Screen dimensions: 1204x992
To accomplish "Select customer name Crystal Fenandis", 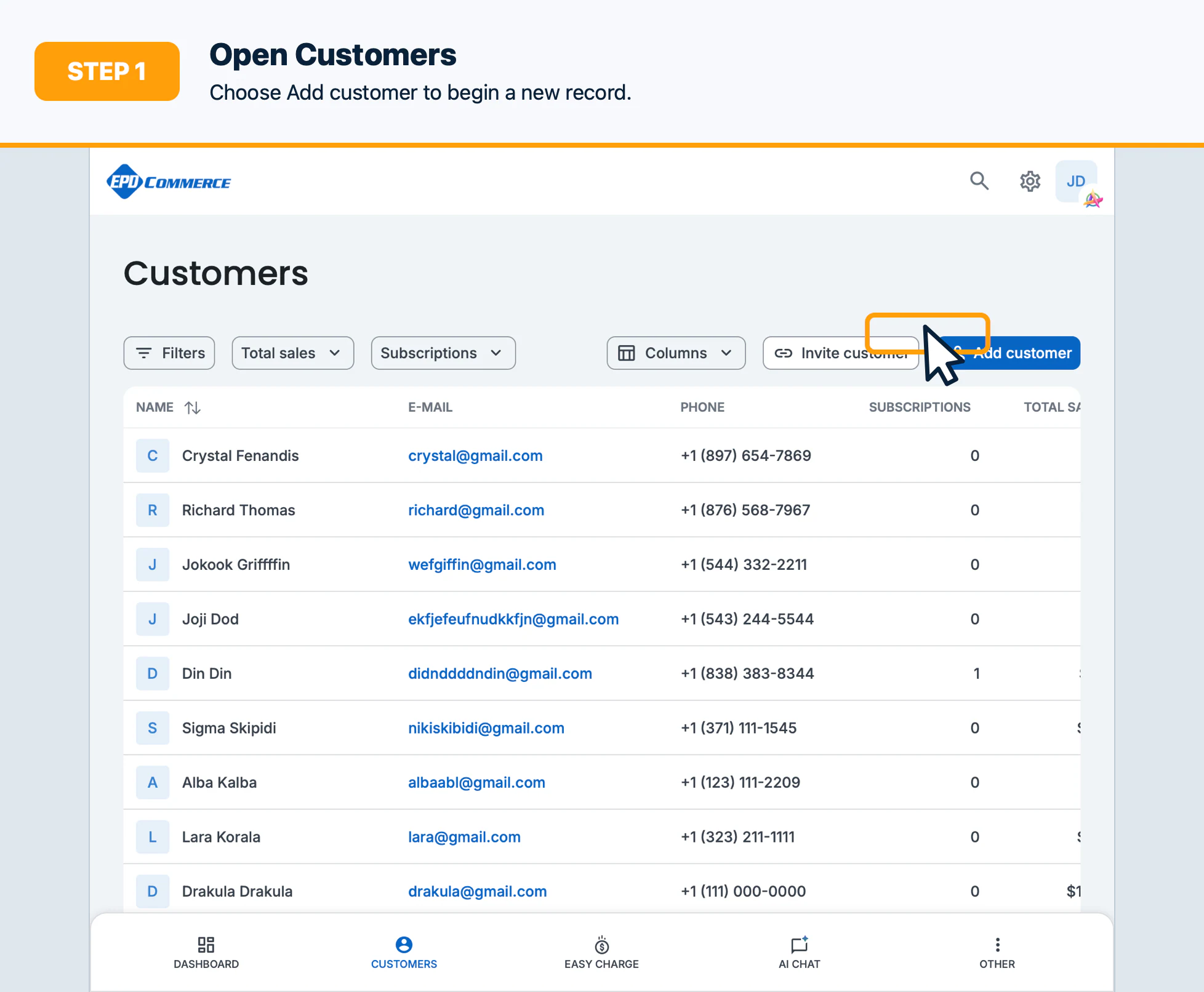I will click(x=240, y=456).
